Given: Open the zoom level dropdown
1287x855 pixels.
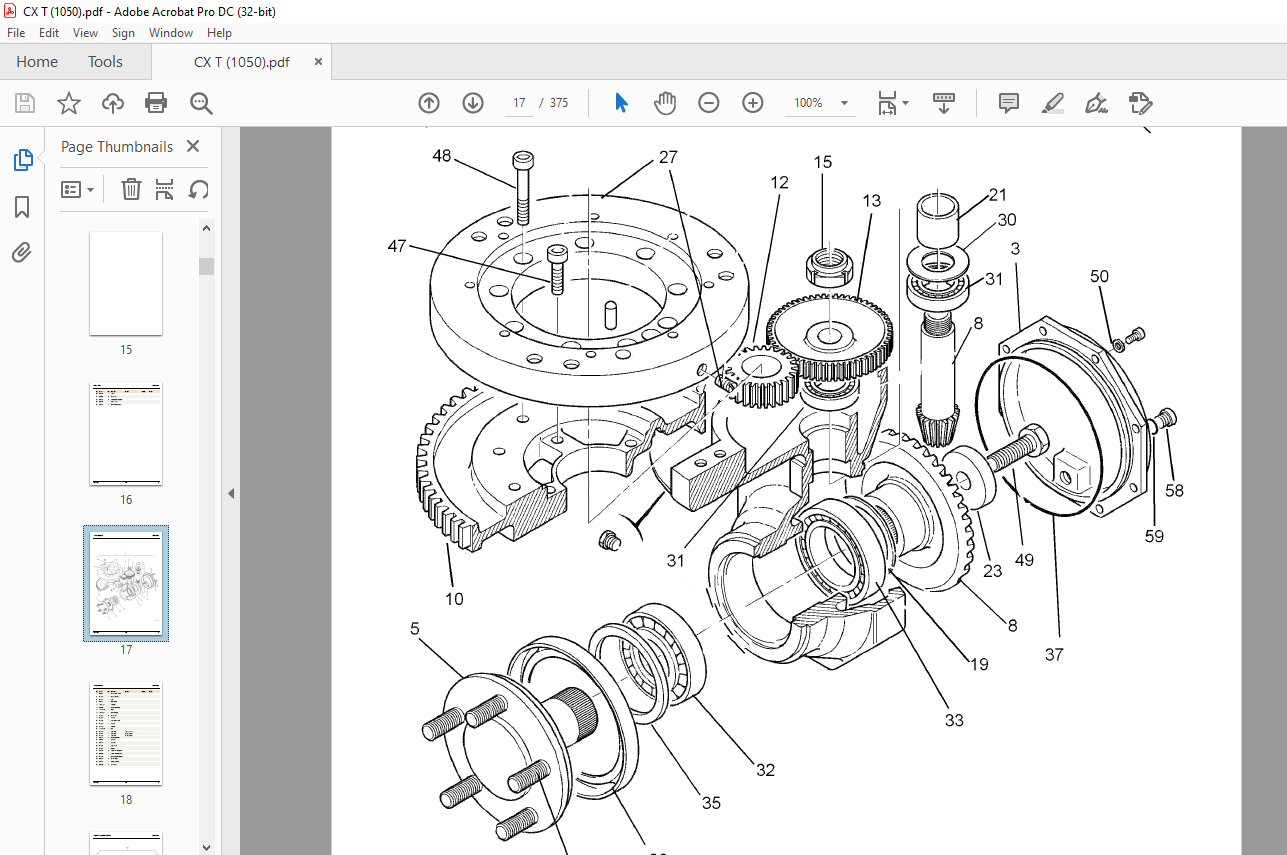Looking at the screenshot, I should (x=844, y=103).
